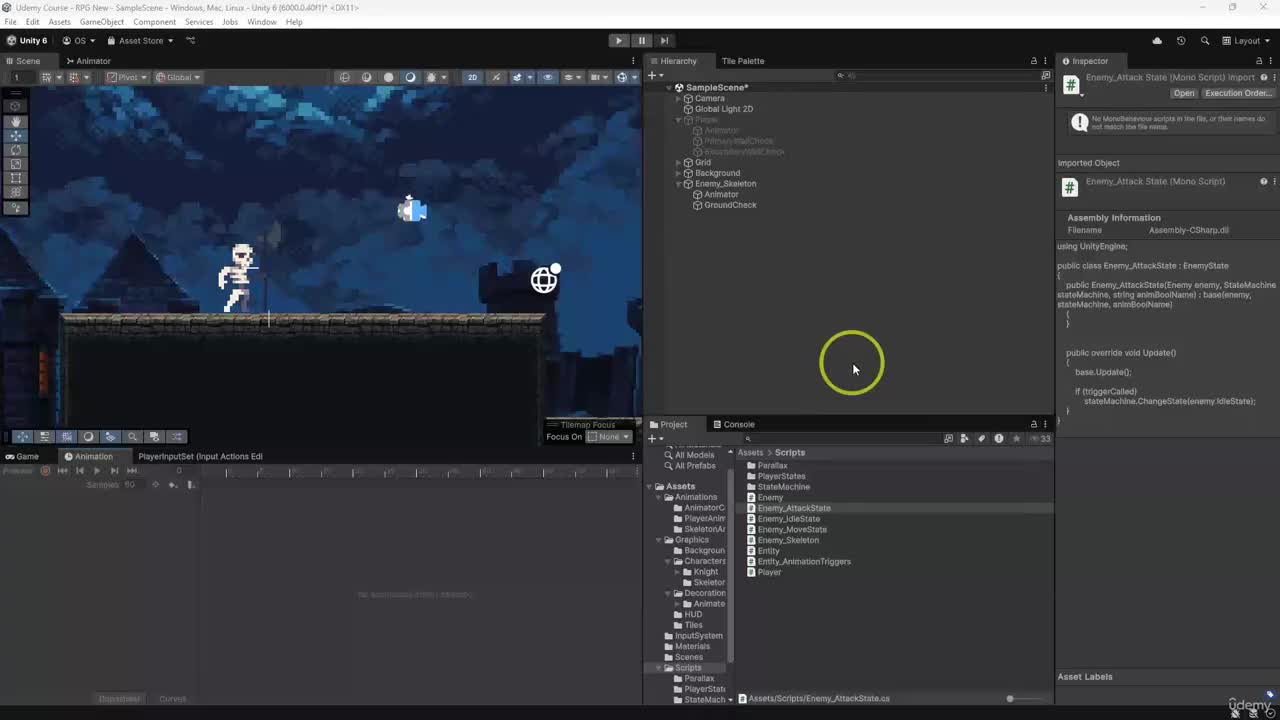Open the Window menu
1280x720 pixels.
261,22
